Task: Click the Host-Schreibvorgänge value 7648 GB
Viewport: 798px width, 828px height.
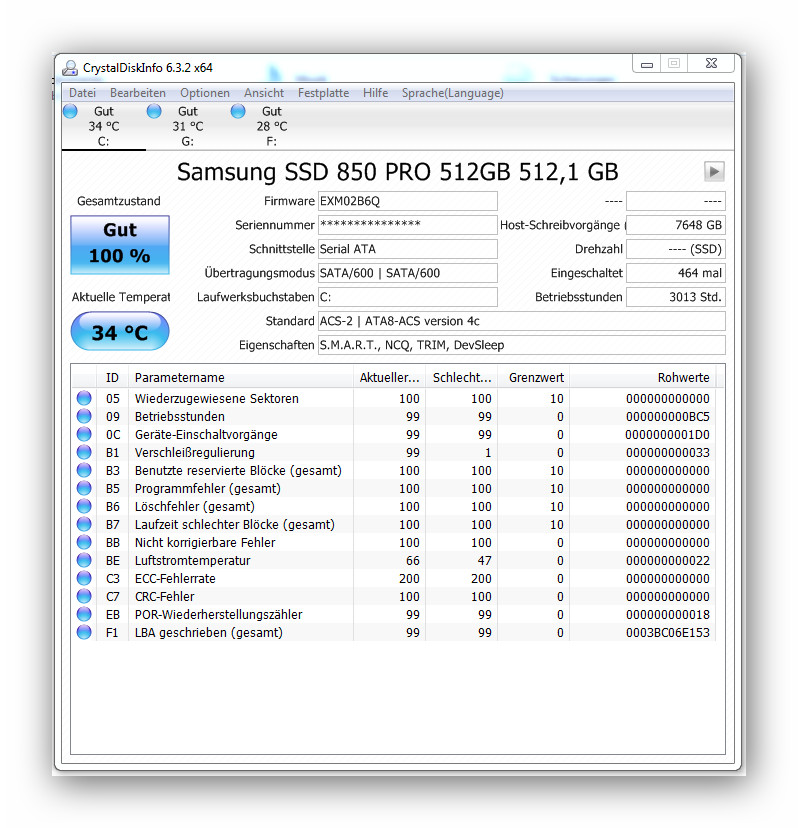Action: coord(676,225)
